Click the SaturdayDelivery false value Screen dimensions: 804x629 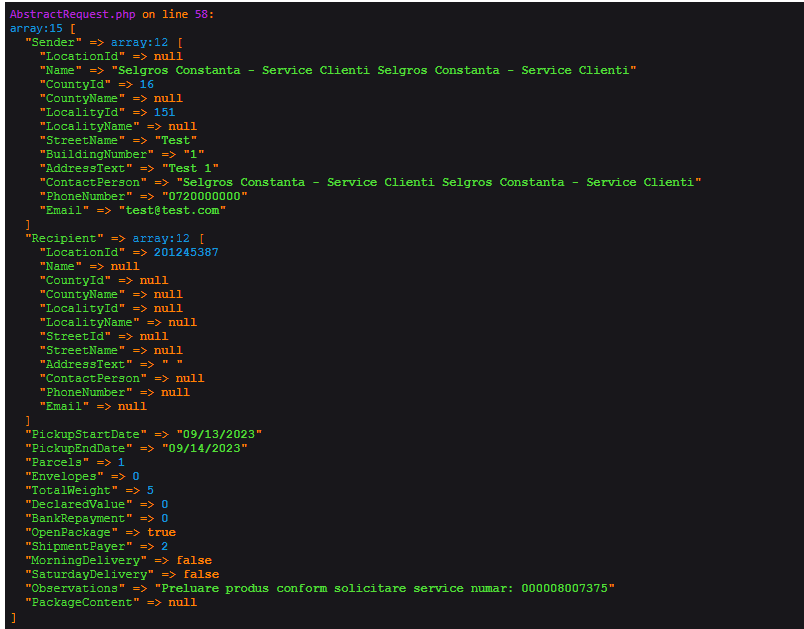coord(201,574)
